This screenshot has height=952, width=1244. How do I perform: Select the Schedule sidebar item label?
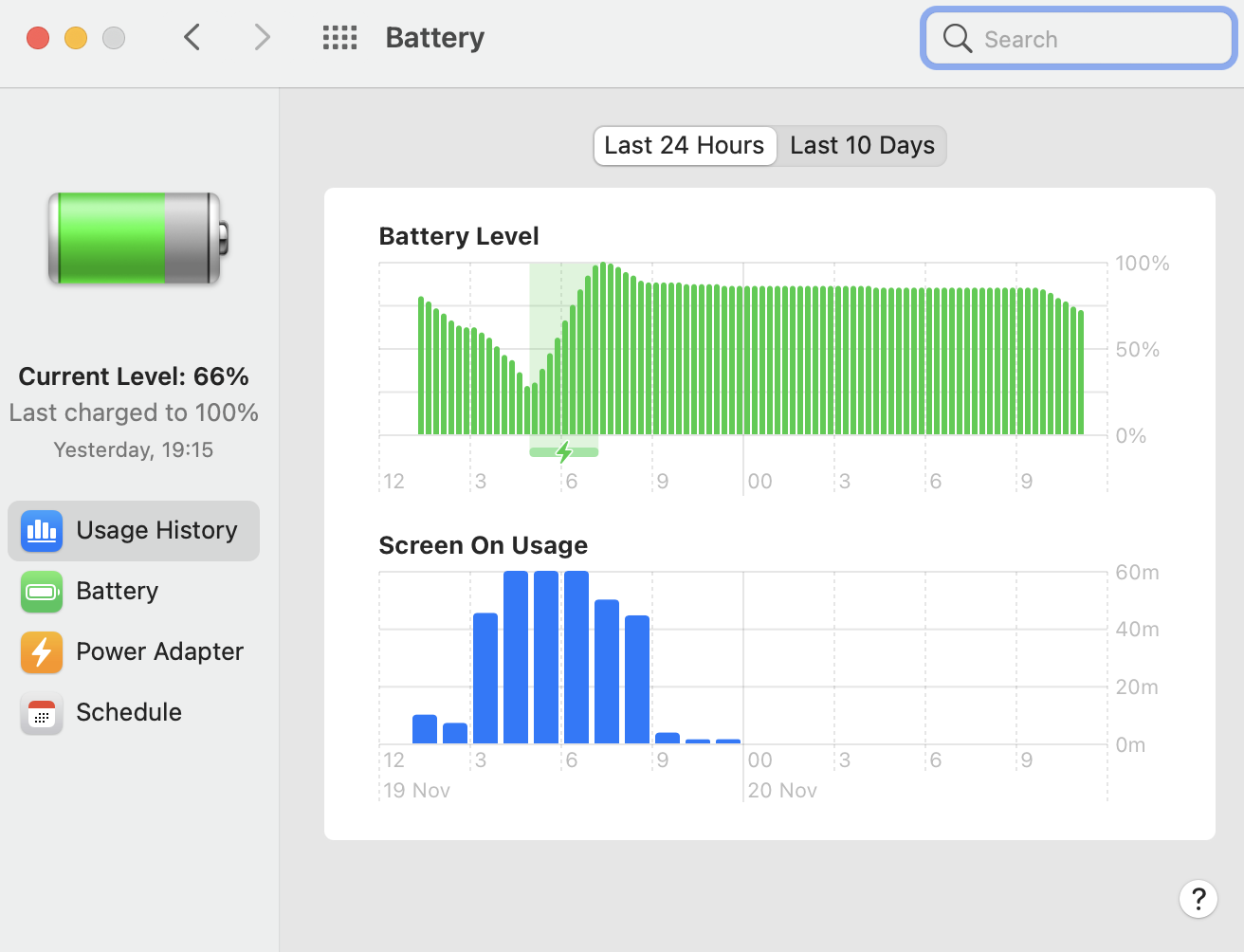[129, 712]
